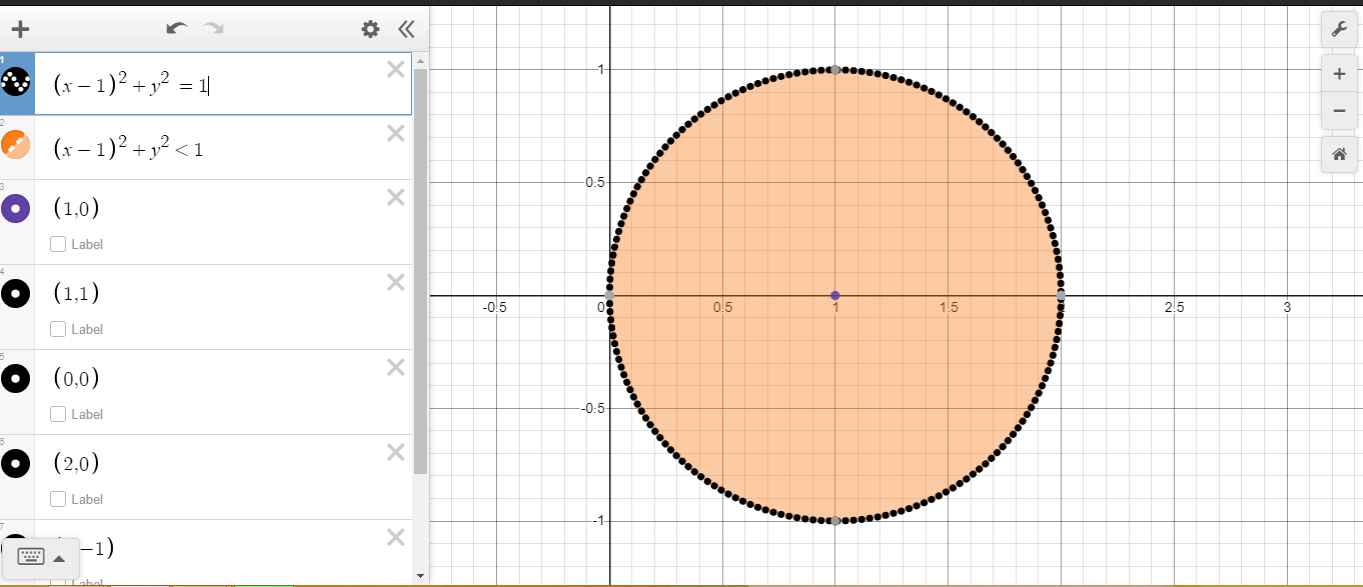Viewport: 1363px width, 587px height.
Task: Click the Redo arrow
Action: pyautogui.click(x=213, y=29)
